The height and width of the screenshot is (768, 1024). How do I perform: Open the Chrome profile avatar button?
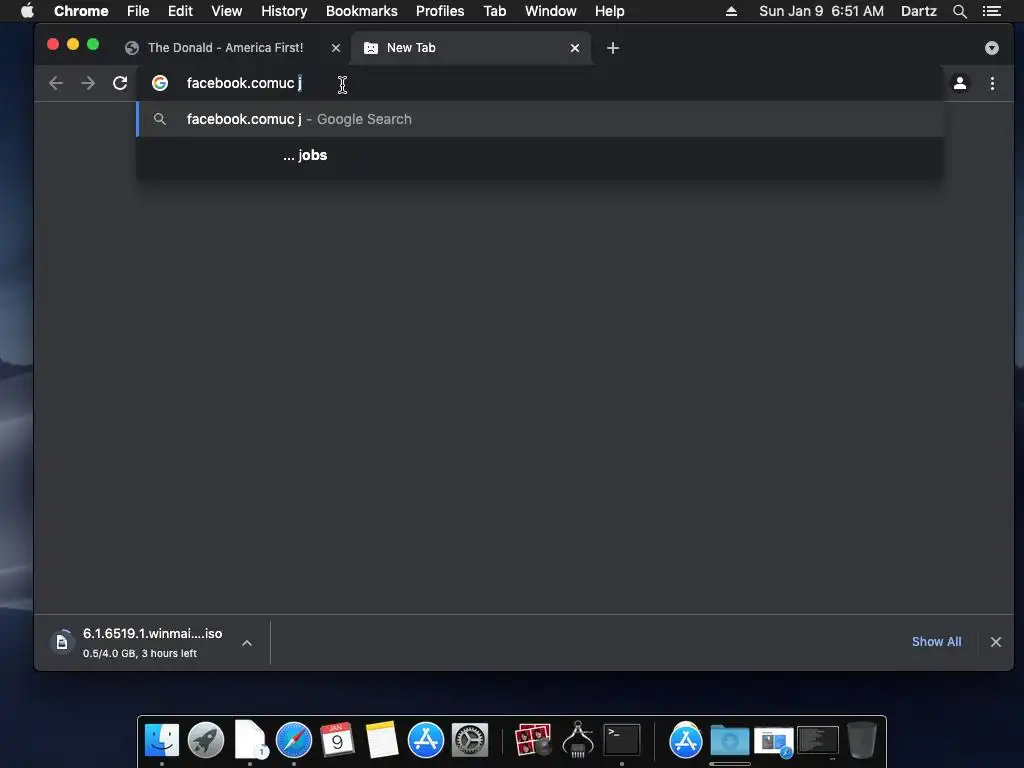[x=960, y=83]
